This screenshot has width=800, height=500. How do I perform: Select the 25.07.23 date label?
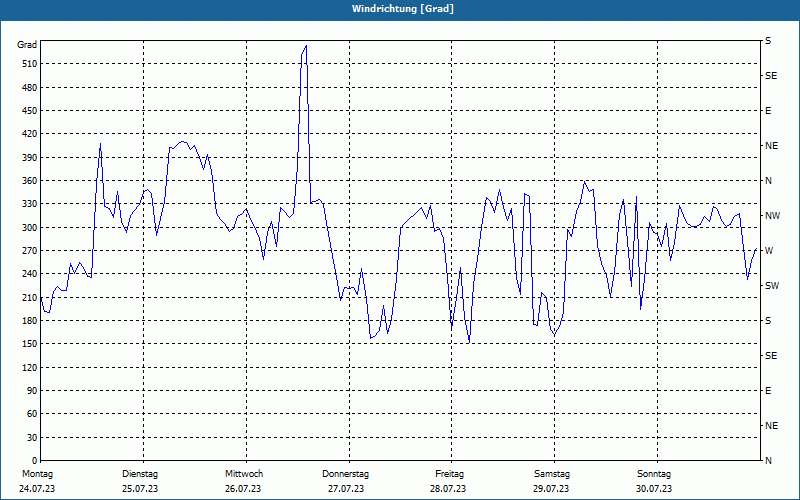[140, 489]
